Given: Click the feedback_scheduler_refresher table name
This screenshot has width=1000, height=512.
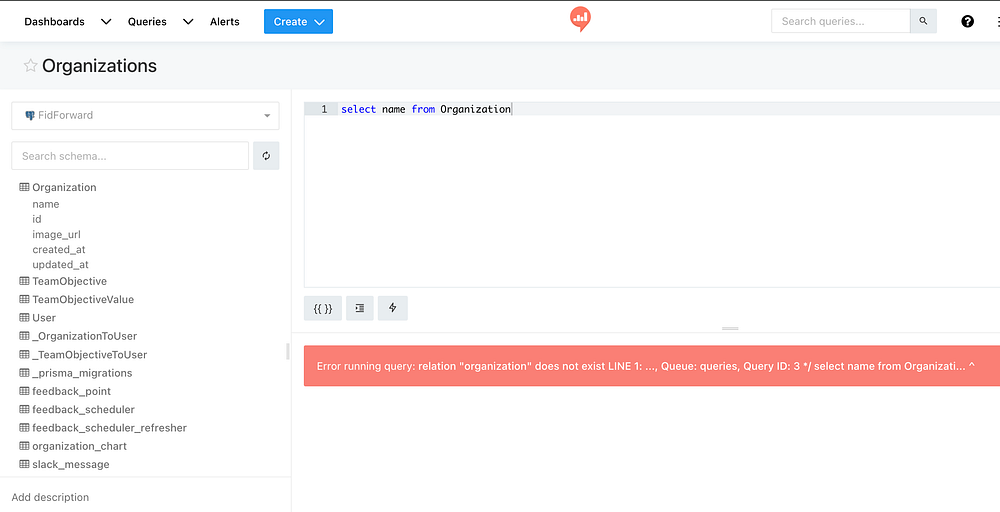Looking at the screenshot, I should click(x=110, y=428).
